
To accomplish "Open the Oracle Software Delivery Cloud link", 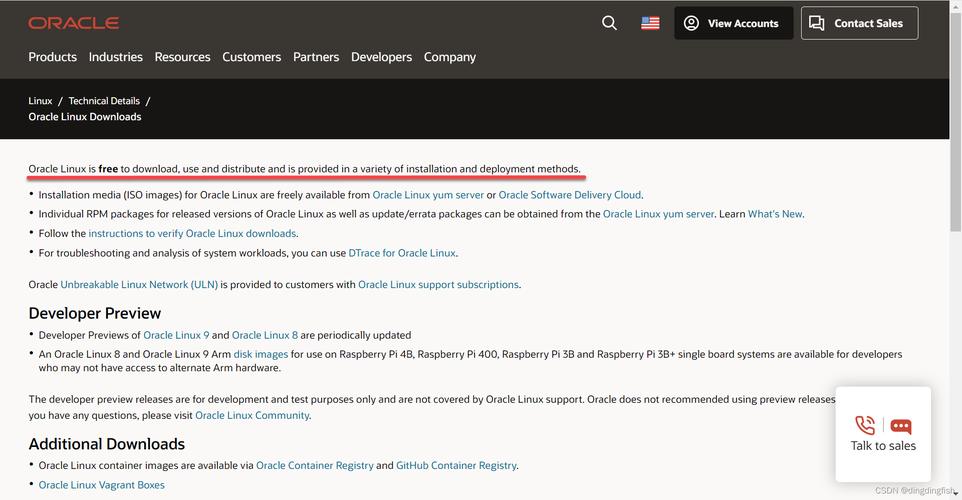I will [x=569, y=195].
